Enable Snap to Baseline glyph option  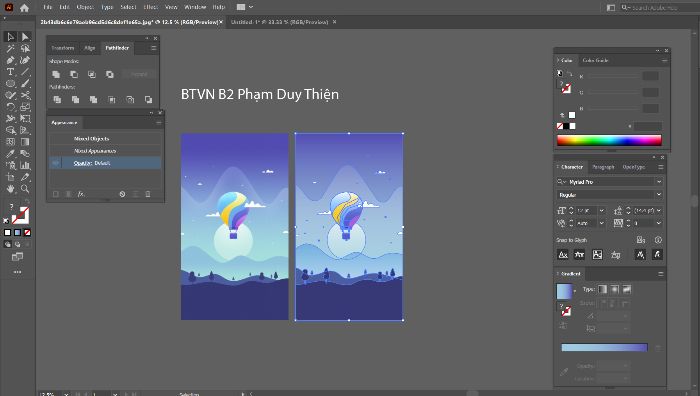point(563,254)
